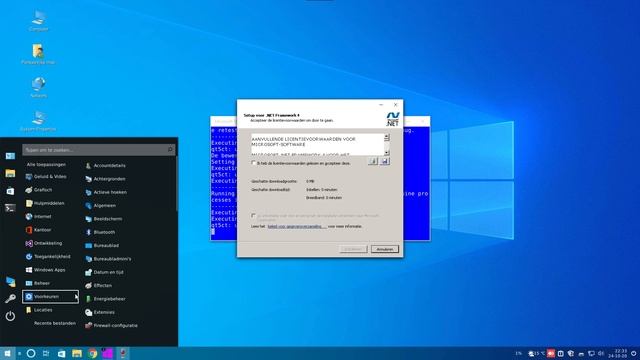Select Voorkeuren category in start menu

[51, 297]
